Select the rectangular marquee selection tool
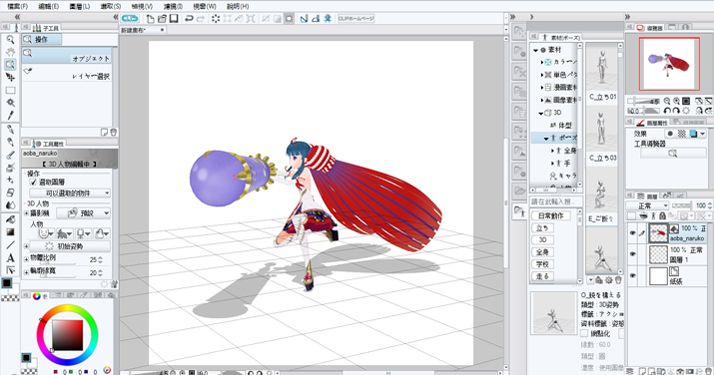The image size is (714, 375). [x=10, y=90]
